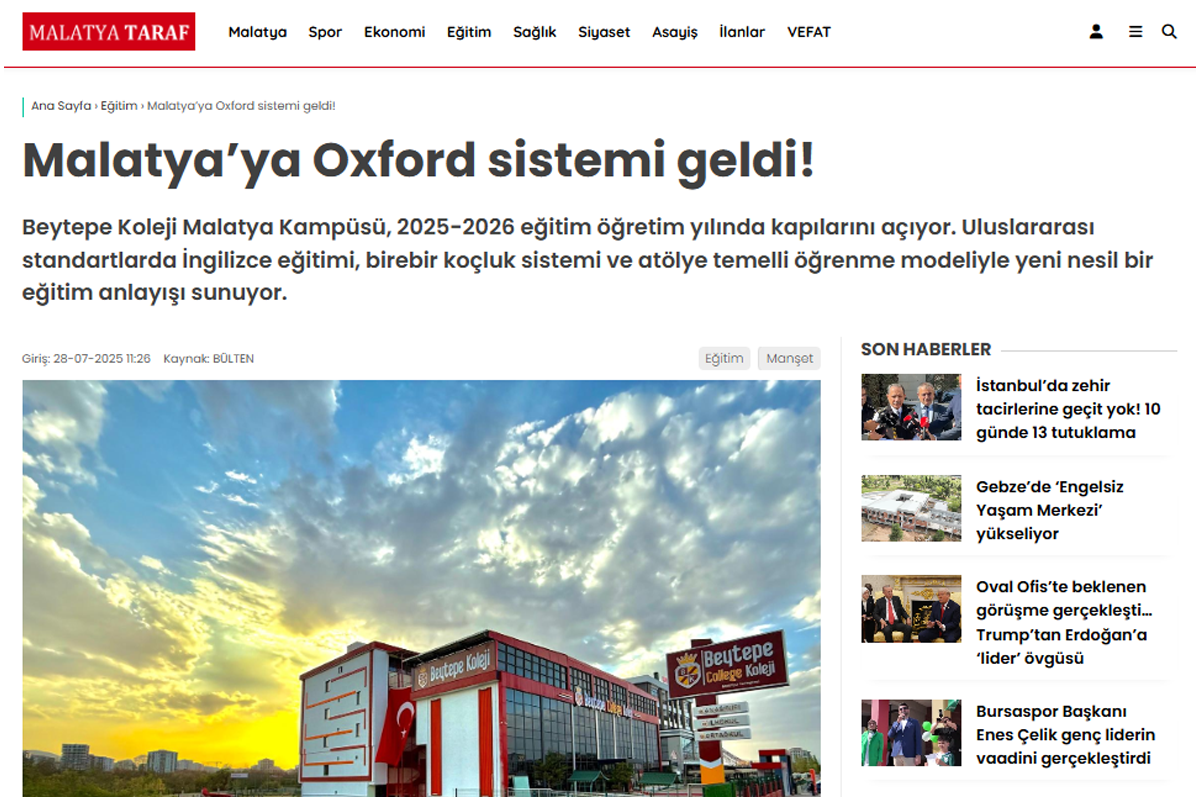The width and height of the screenshot is (1200, 797).
Task: Click the search magnifier icon
Action: pyautogui.click(x=1169, y=32)
